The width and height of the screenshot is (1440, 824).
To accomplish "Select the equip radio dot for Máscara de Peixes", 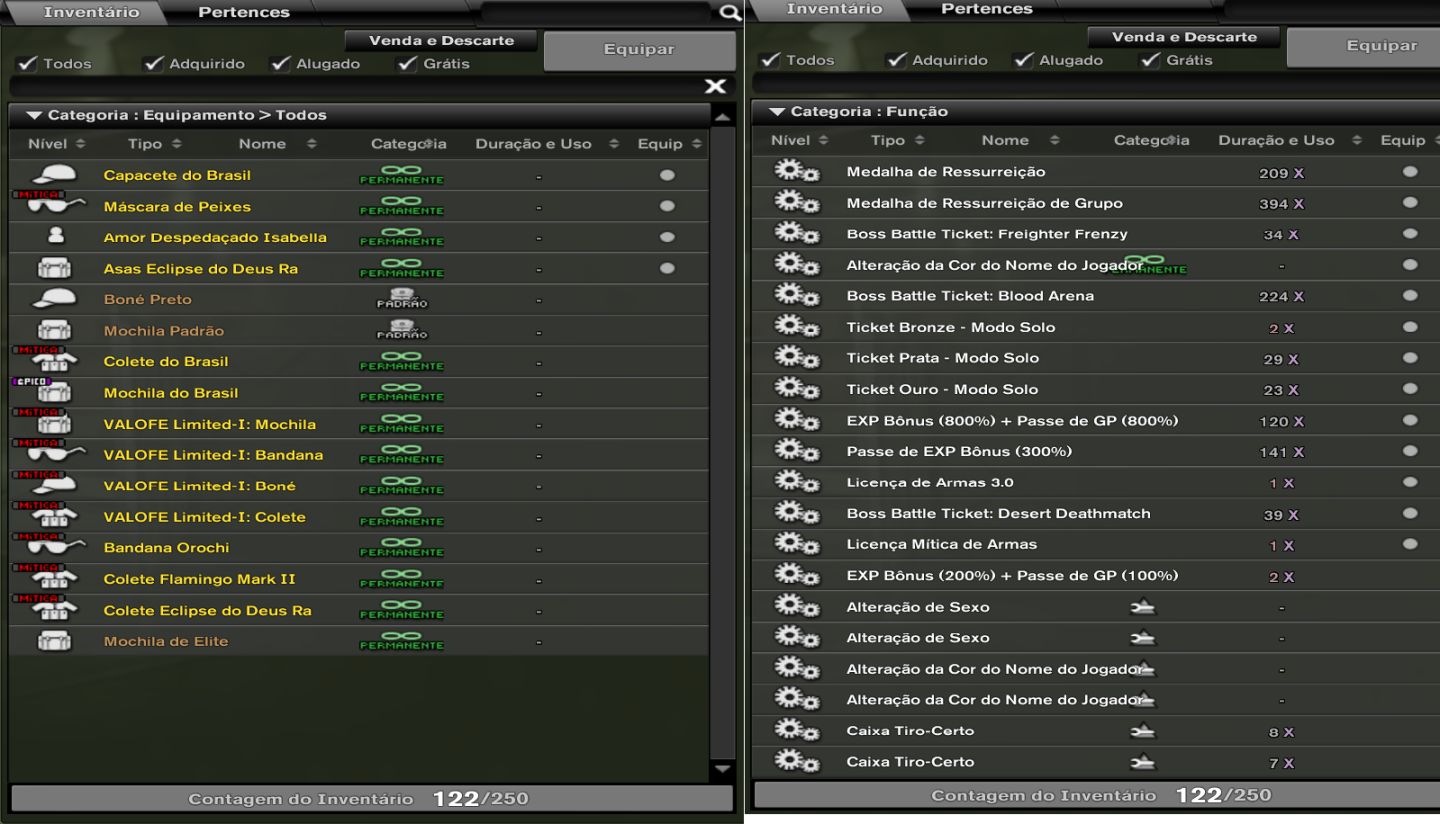I will [667, 206].
